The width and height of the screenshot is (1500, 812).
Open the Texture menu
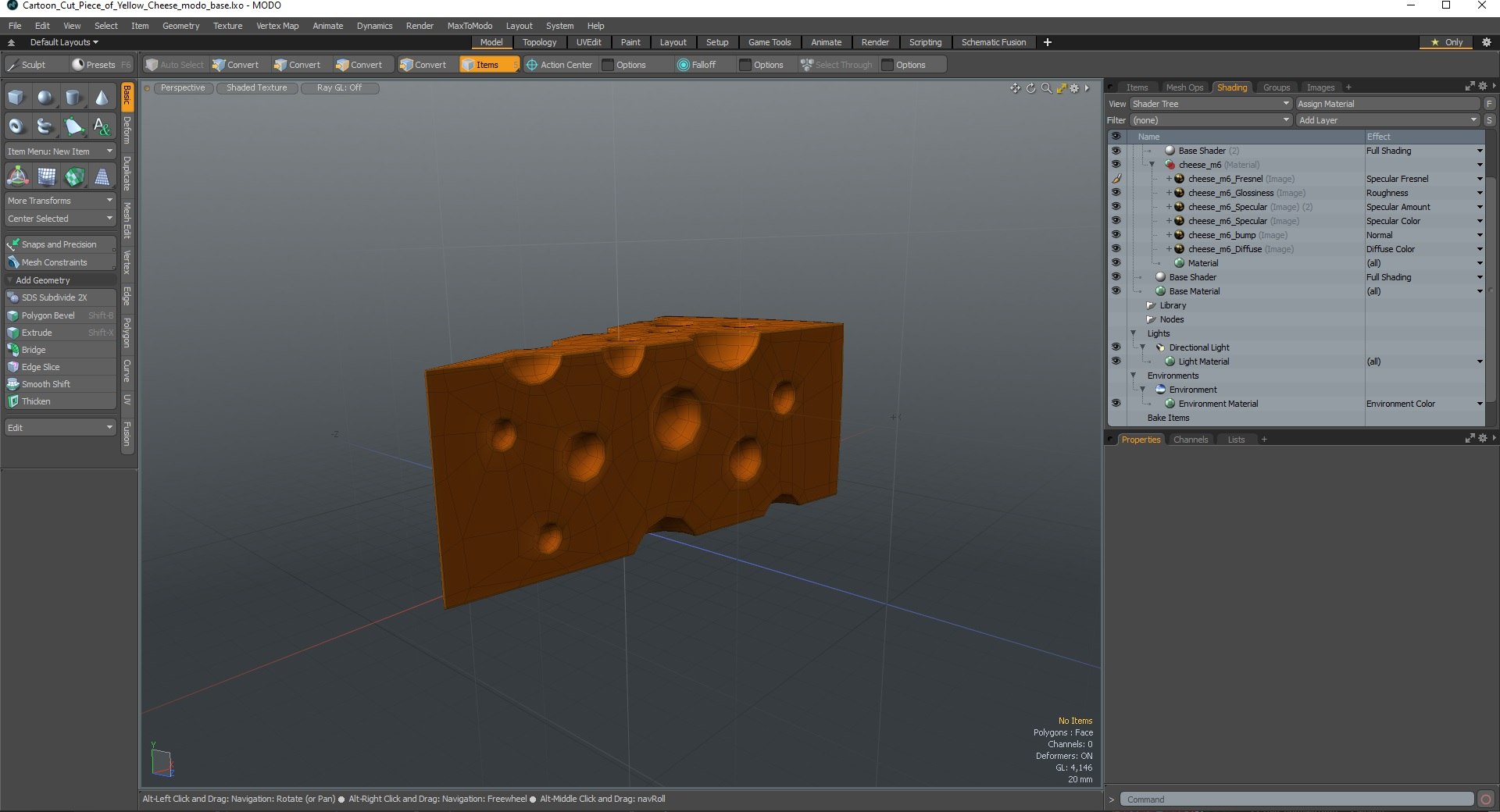click(x=227, y=26)
